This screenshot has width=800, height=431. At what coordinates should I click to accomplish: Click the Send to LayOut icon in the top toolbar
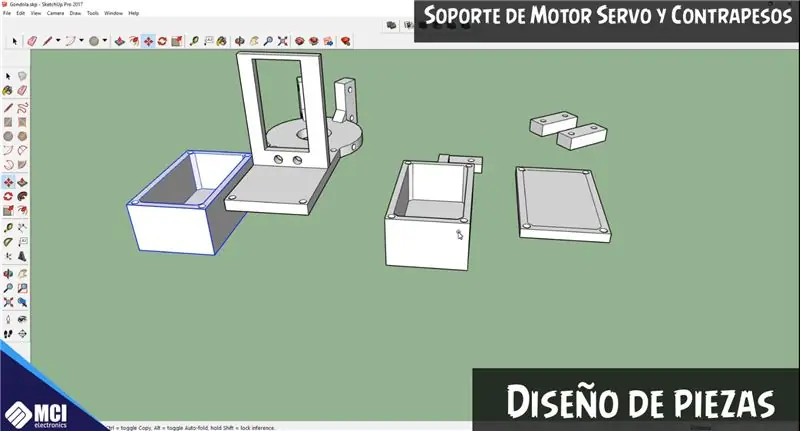[x=328, y=41]
